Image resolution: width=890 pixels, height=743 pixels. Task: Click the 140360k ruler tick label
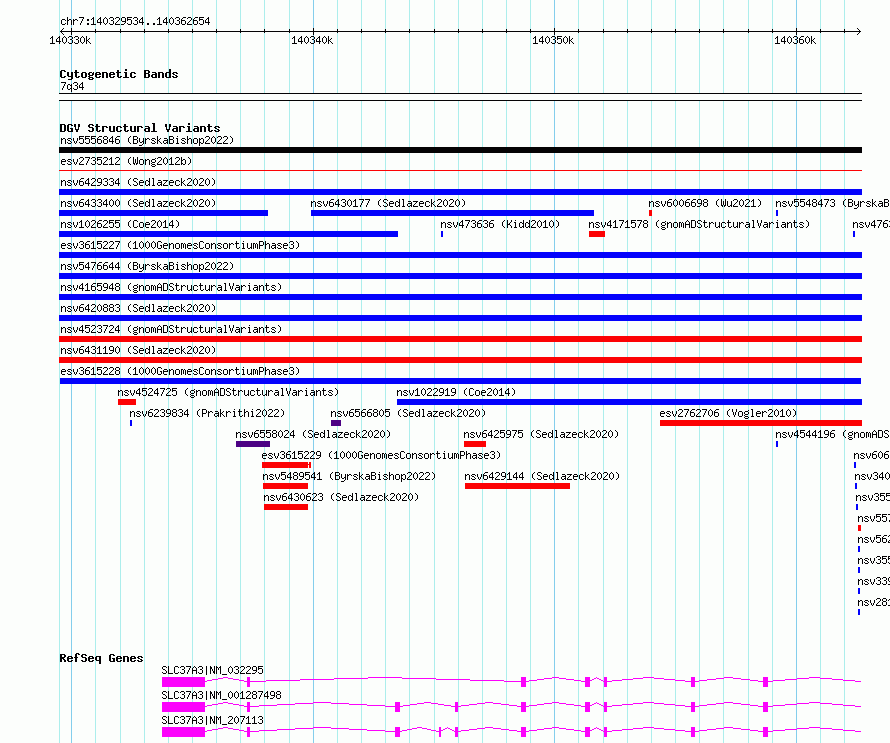[795, 40]
